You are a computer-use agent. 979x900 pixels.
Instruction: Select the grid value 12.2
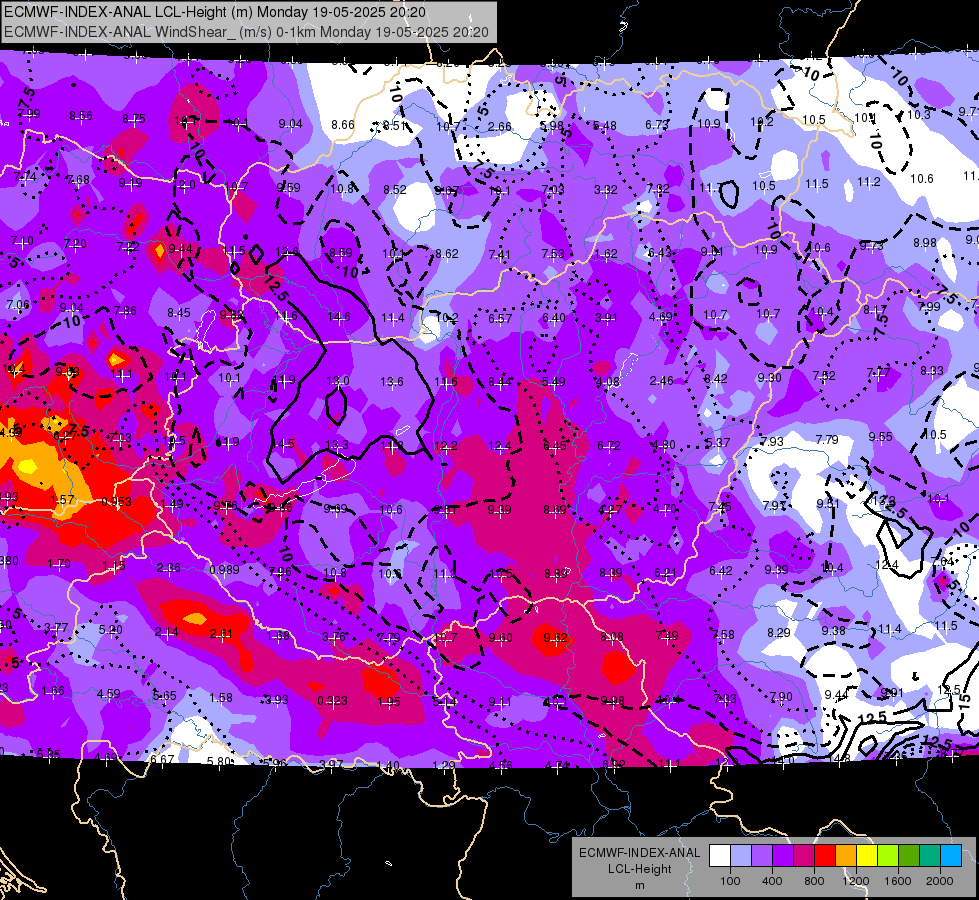[x=445, y=446]
